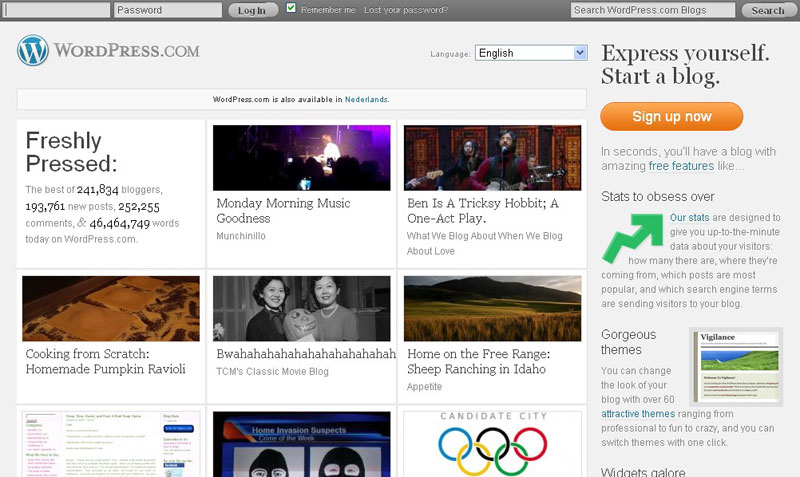
Task: Focus the Password input field
Action: [x=167, y=10]
